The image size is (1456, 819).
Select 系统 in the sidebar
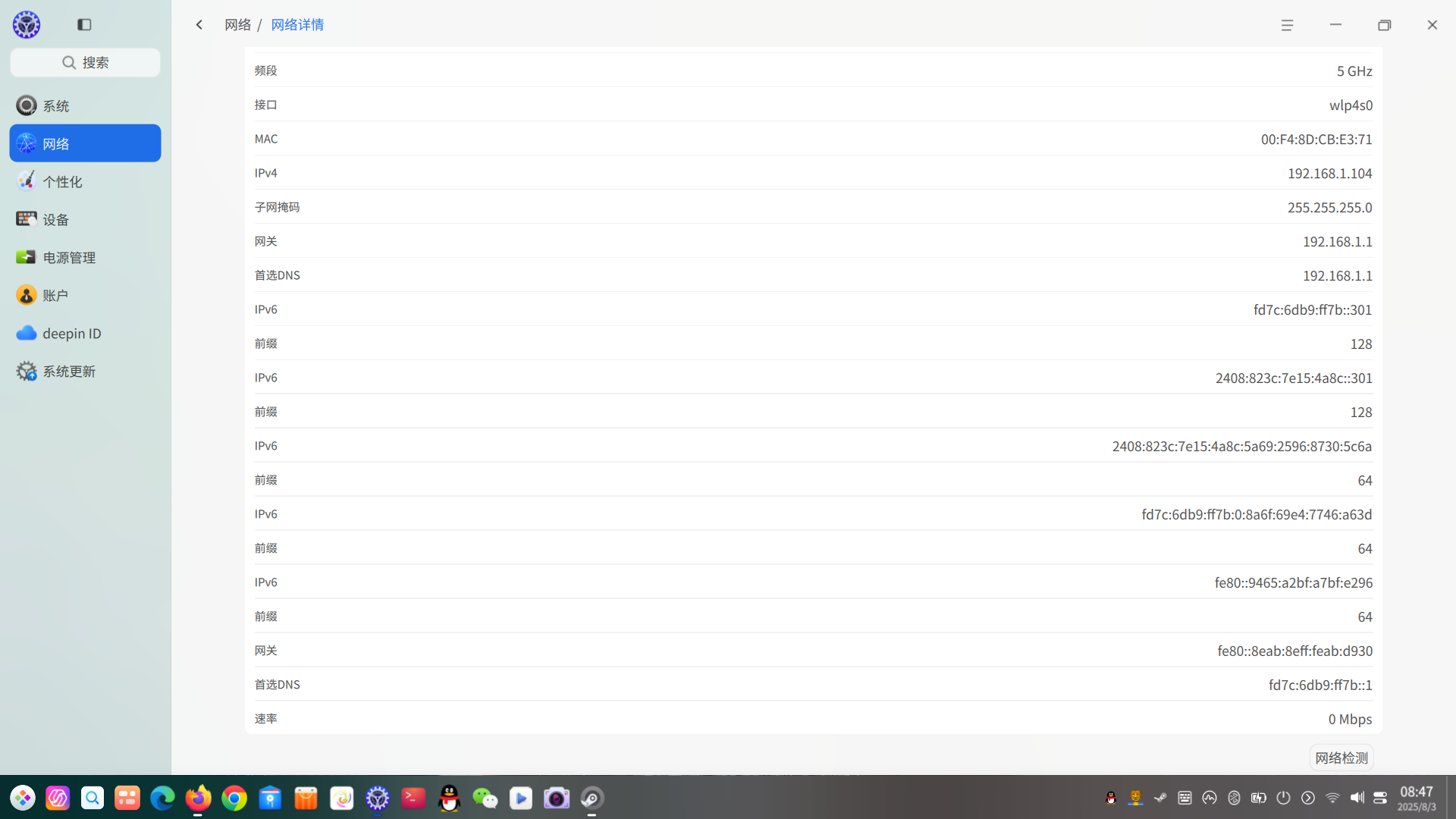tap(85, 105)
